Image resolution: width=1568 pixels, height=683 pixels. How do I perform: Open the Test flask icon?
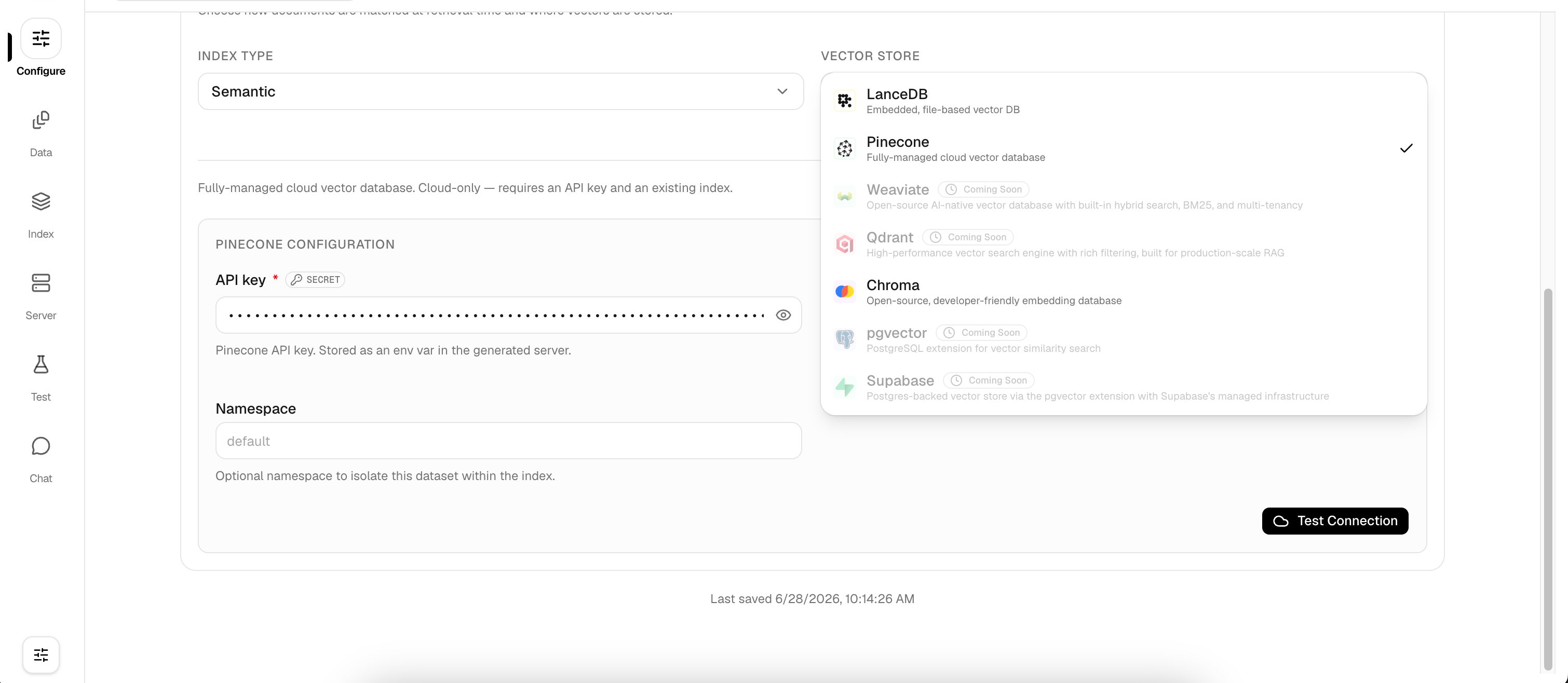pyautogui.click(x=41, y=364)
